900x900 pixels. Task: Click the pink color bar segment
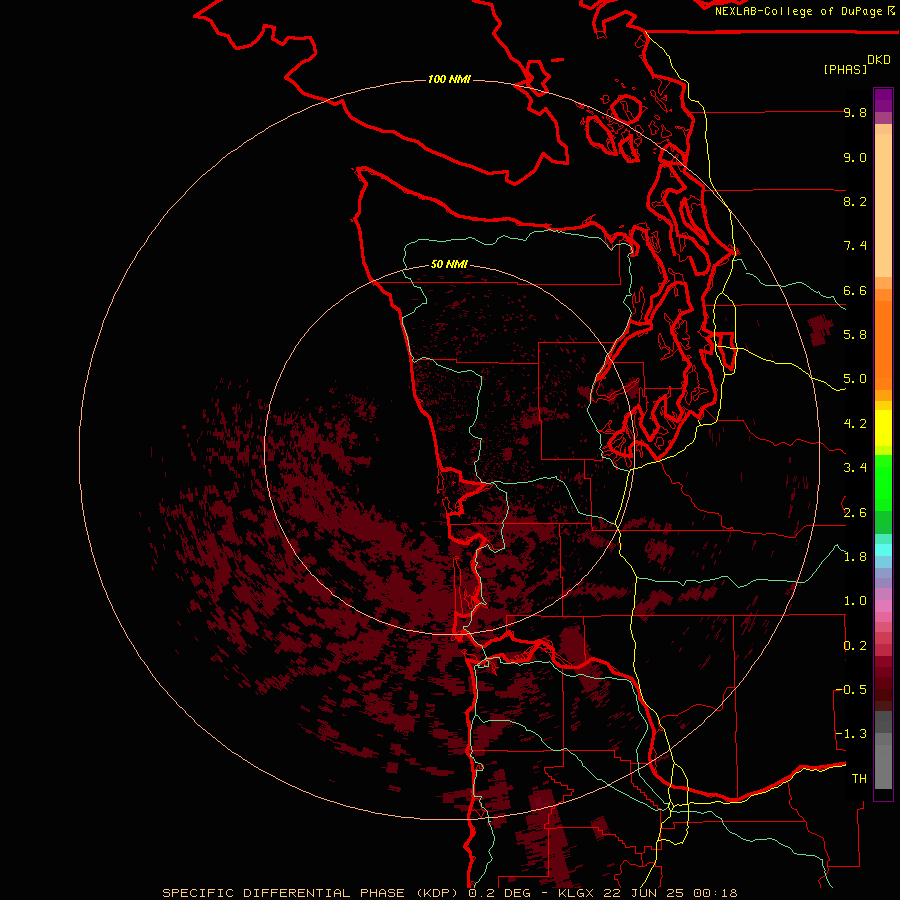click(x=883, y=606)
